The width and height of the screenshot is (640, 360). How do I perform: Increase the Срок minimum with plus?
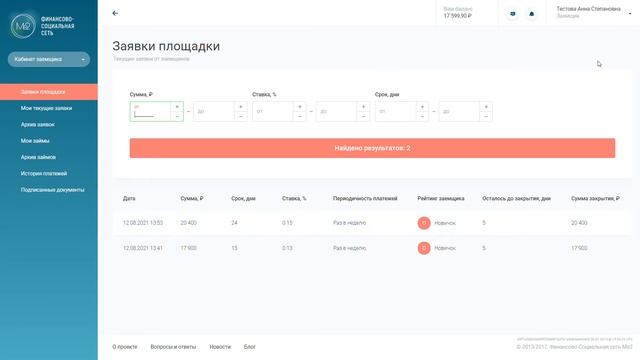422,107
